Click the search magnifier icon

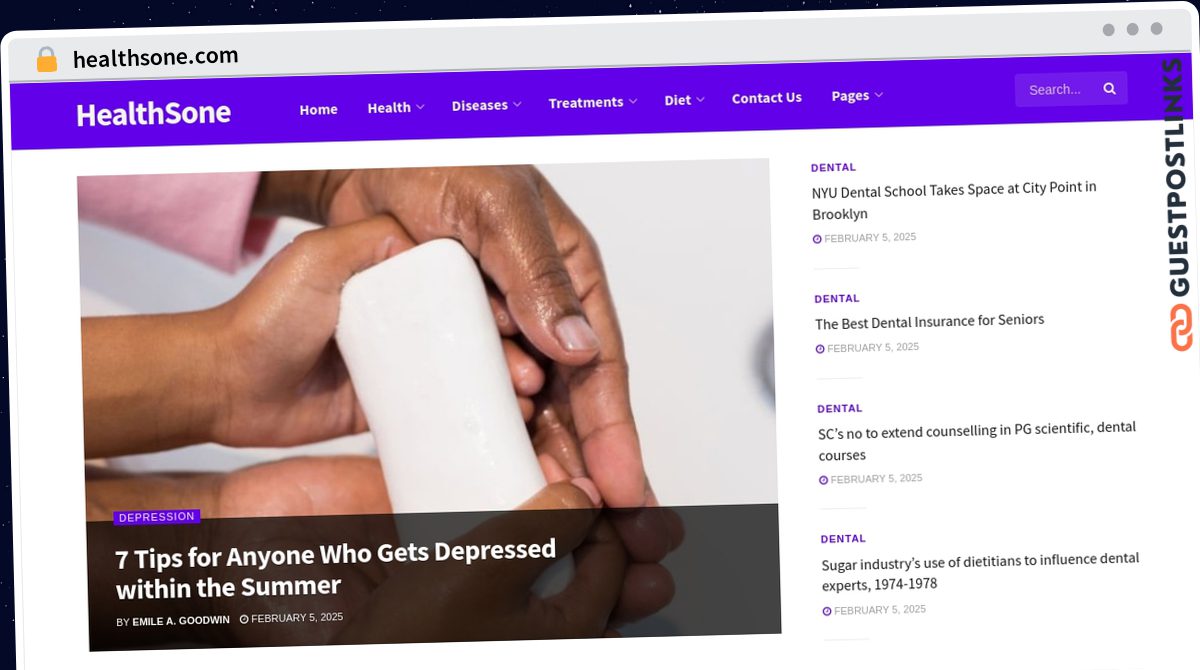point(1109,88)
